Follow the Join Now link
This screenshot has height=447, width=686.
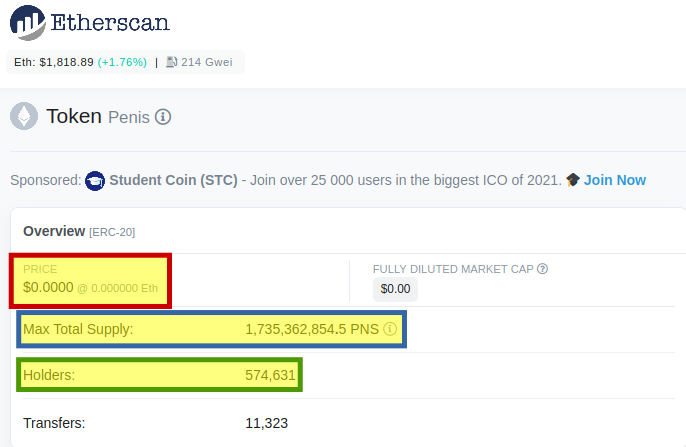(x=615, y=180)
